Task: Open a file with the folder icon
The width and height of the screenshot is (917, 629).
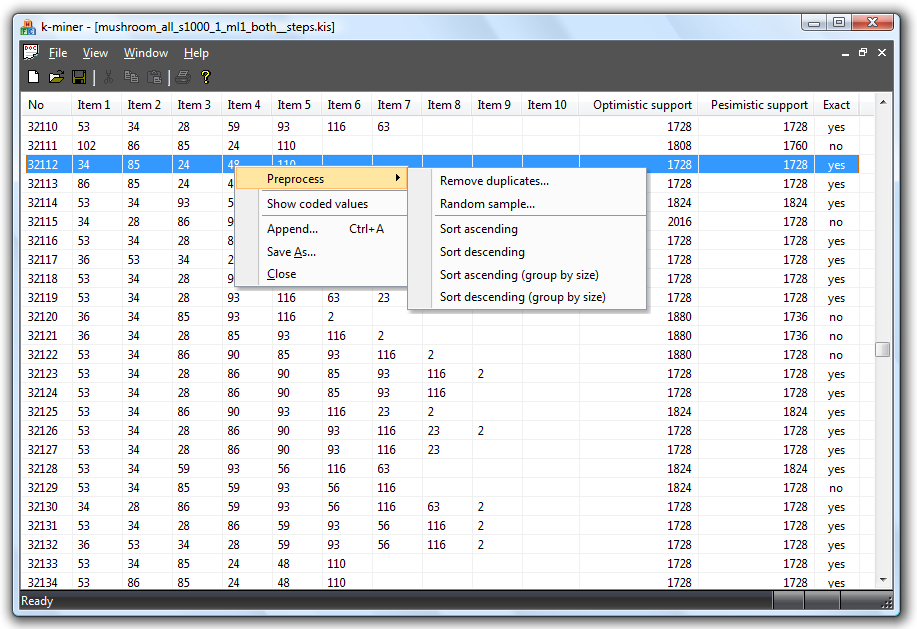Action: tap(56, 77)
